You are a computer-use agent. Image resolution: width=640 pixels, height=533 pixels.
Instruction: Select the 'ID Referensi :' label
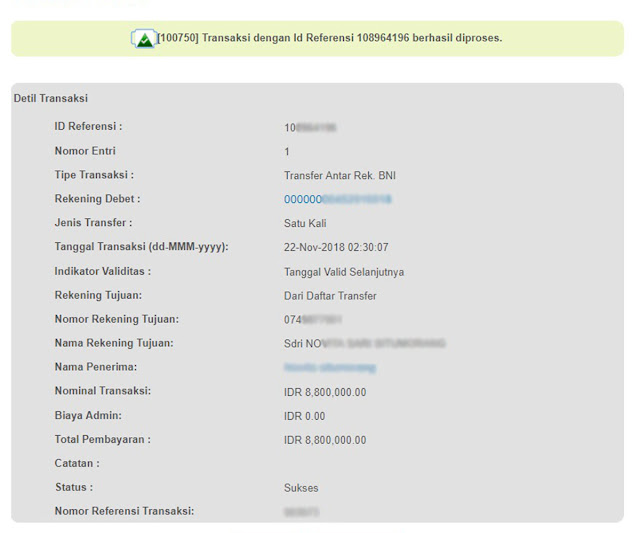click(88, 127)
